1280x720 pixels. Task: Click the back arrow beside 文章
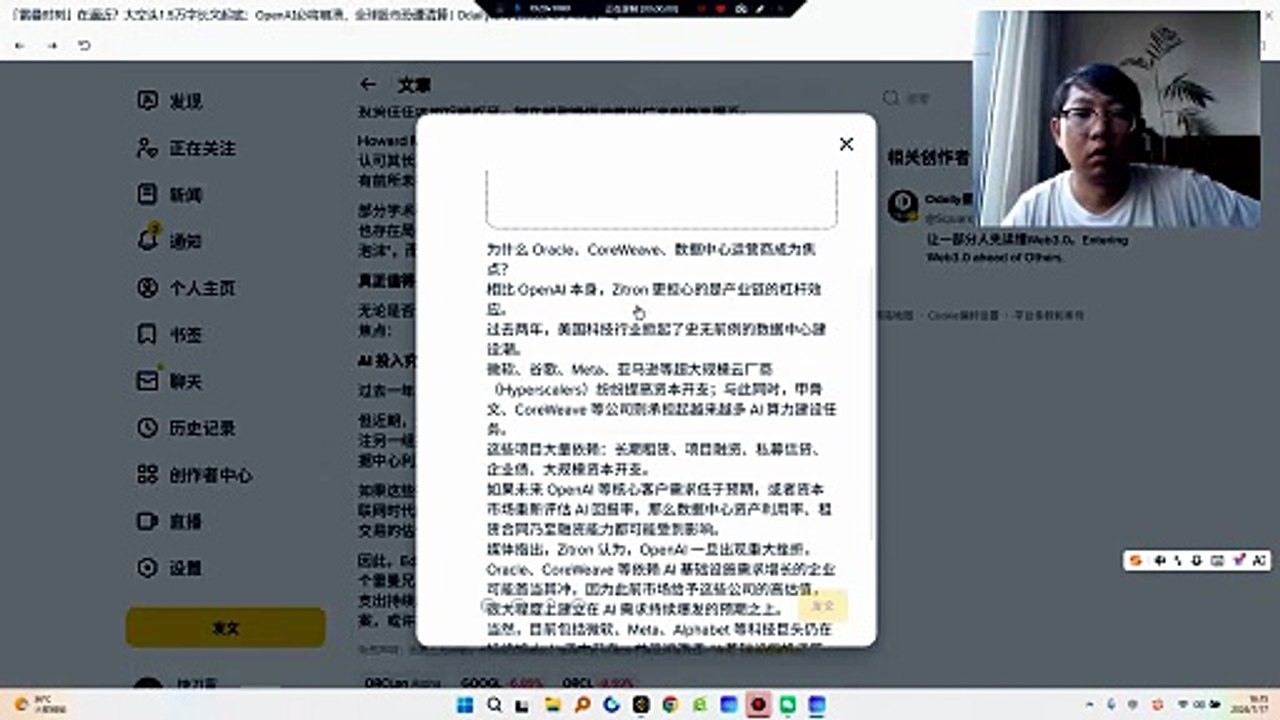click(x=368, y=84)
